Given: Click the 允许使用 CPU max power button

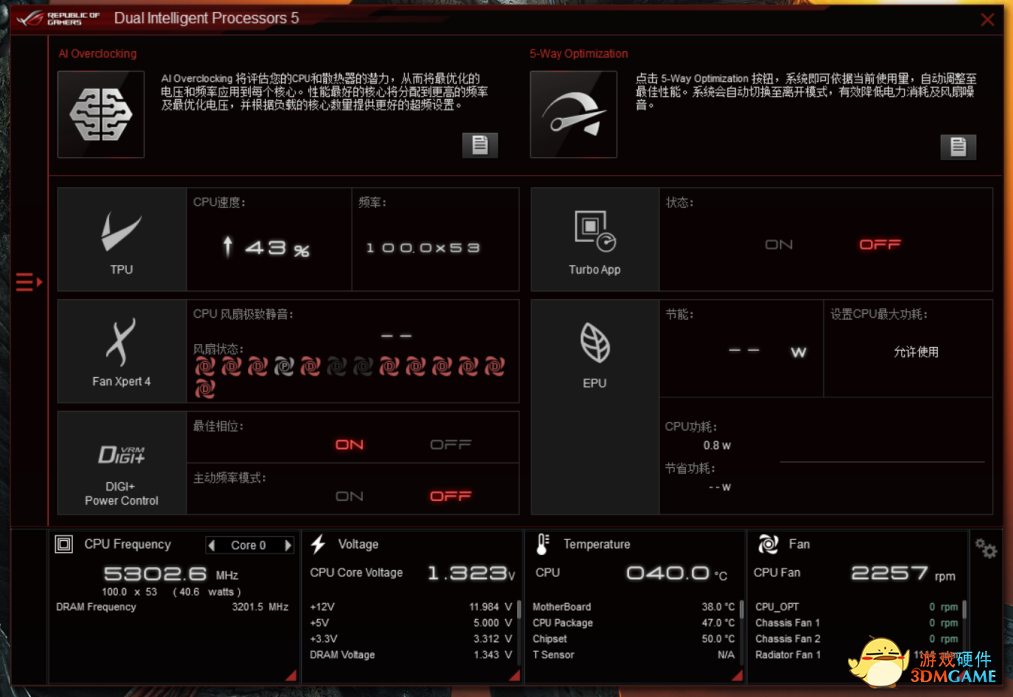Looking at the screenshot, I should [915, 352].
